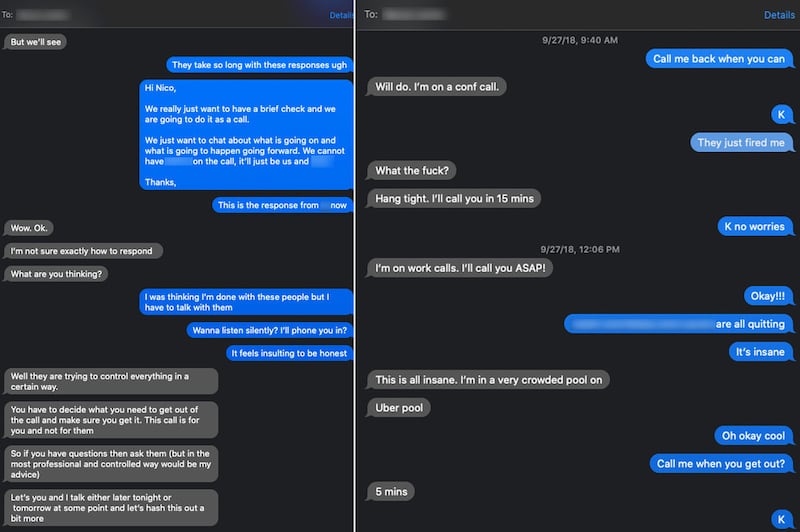The height and width of the screenshot is (532, 800).
Task: Click the 'Call me back when you can' bubble
Action: [719, 59]
